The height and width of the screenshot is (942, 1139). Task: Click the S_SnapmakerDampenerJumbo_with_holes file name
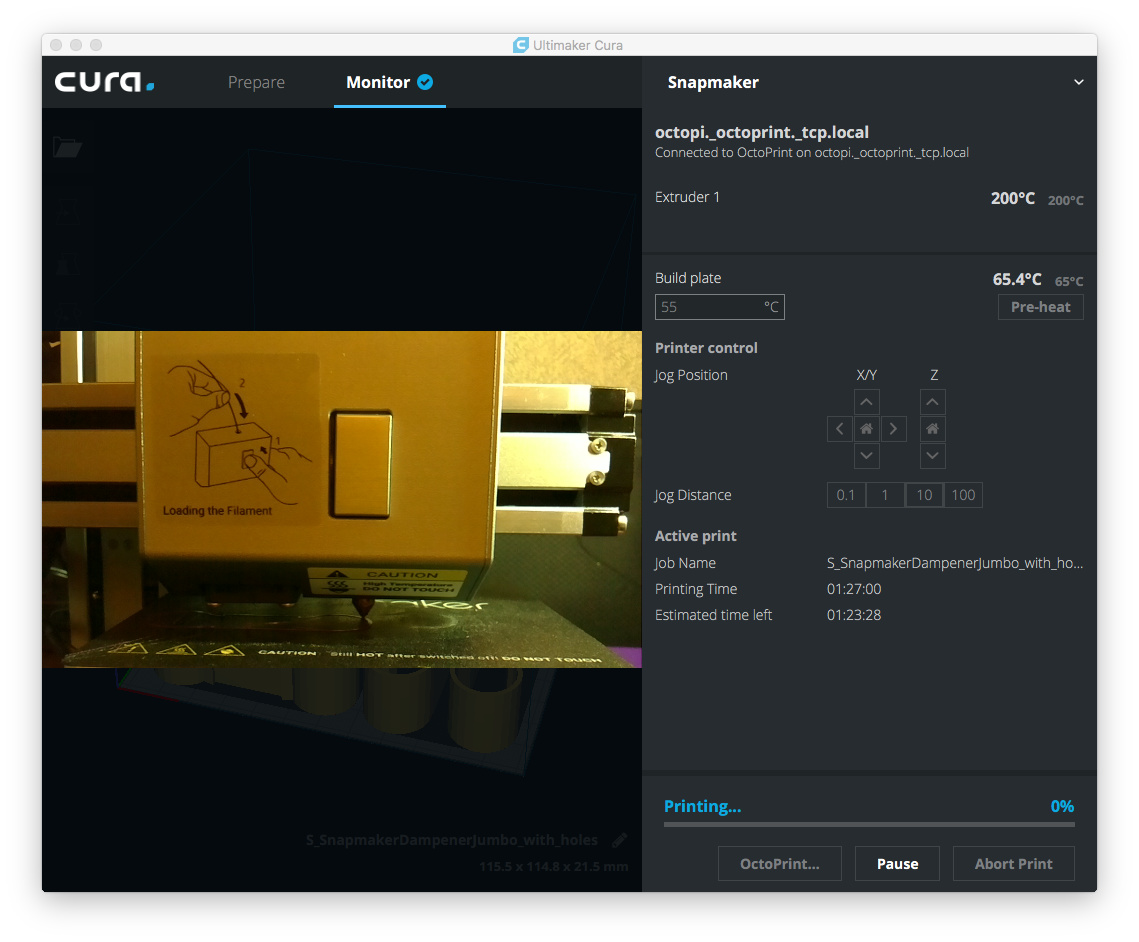452,840
